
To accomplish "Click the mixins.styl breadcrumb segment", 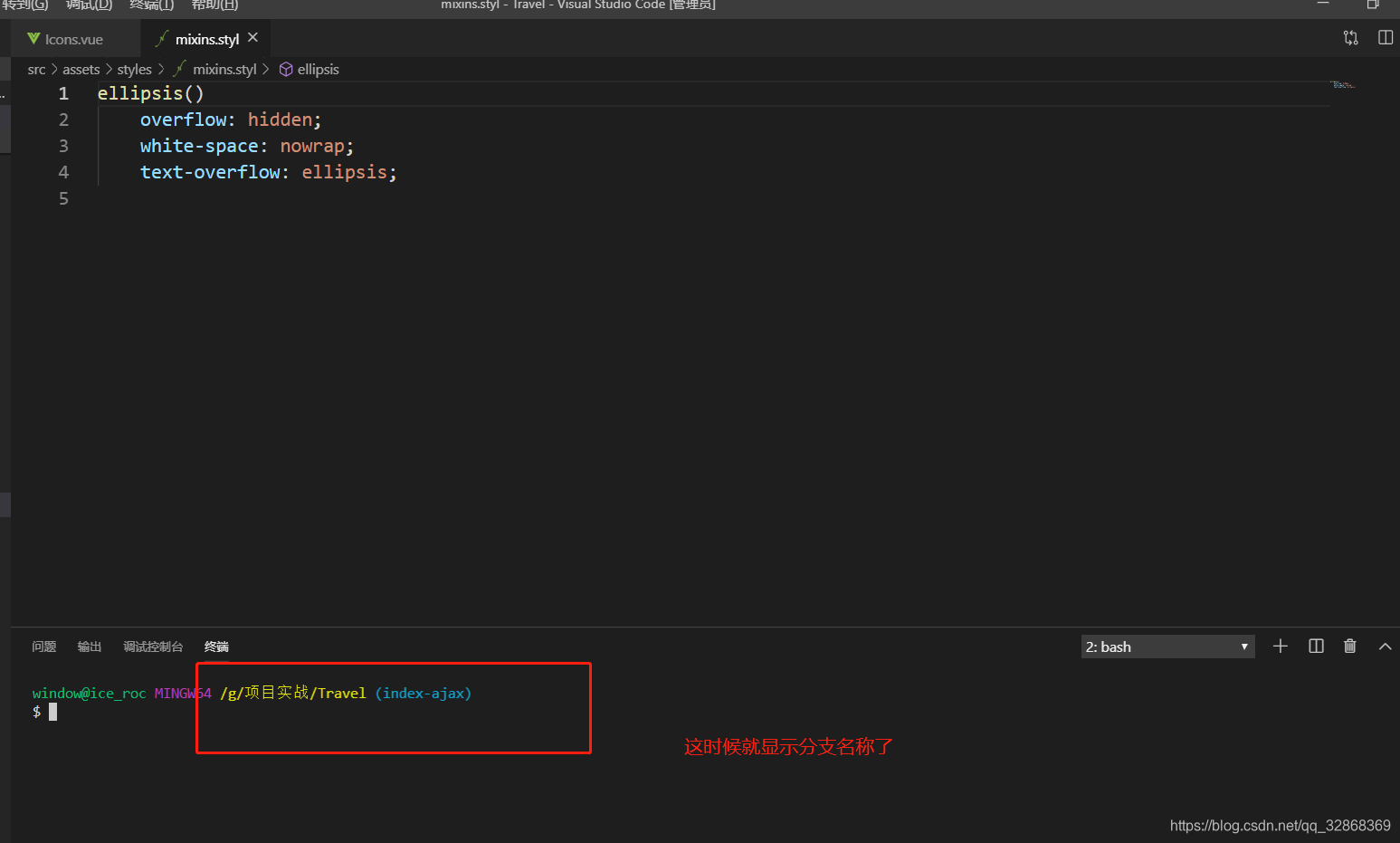I will (224, 70).
